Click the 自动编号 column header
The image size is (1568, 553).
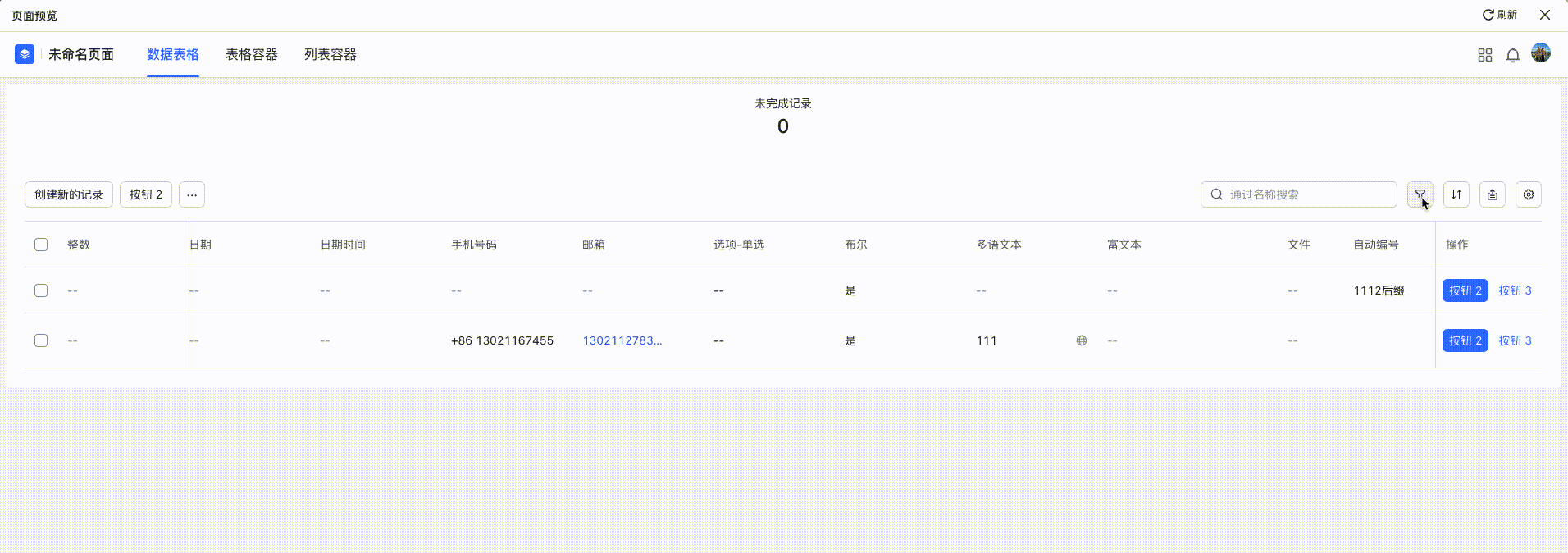pos(1376,245)
